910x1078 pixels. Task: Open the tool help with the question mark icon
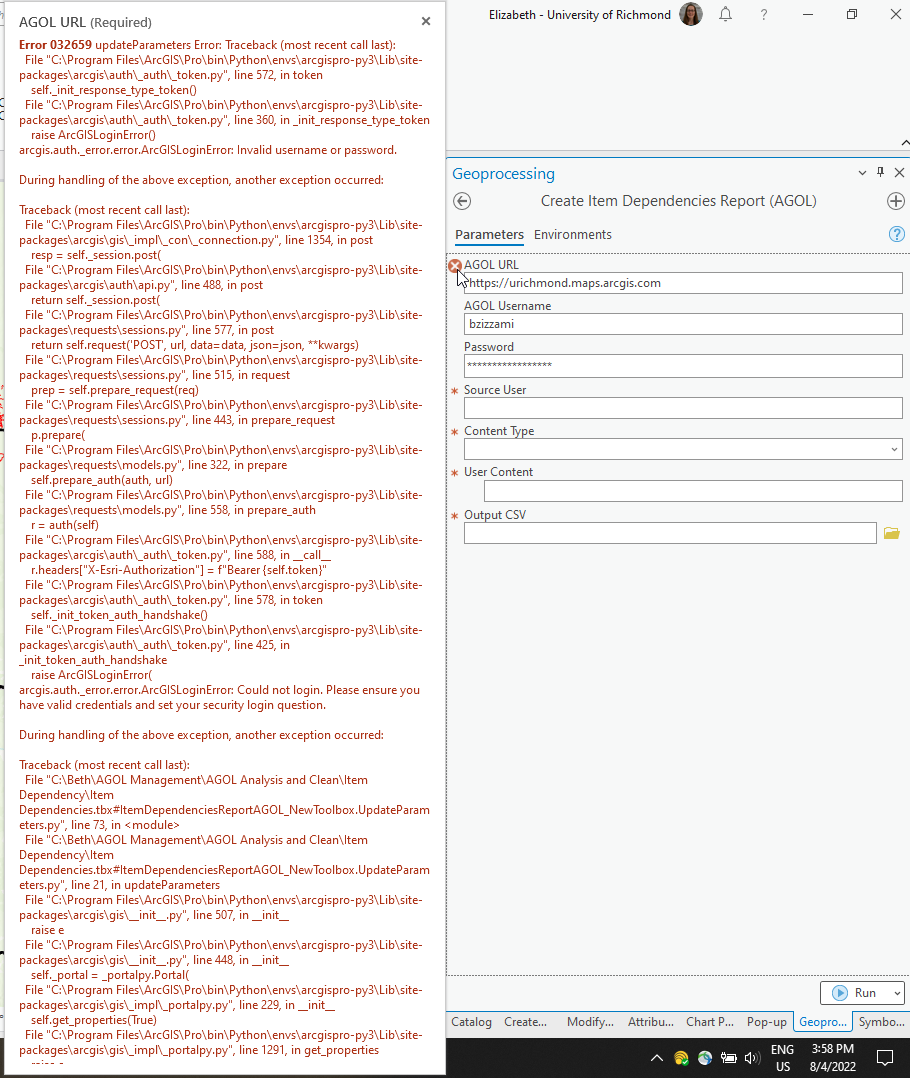pyautogui.click(x=896, y=234)
